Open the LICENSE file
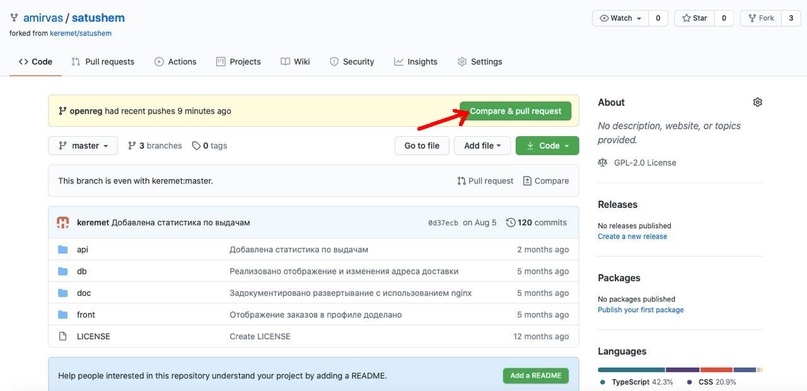Image resolution: width=807 pixels, height=391 pixels. tap(93, 336)
